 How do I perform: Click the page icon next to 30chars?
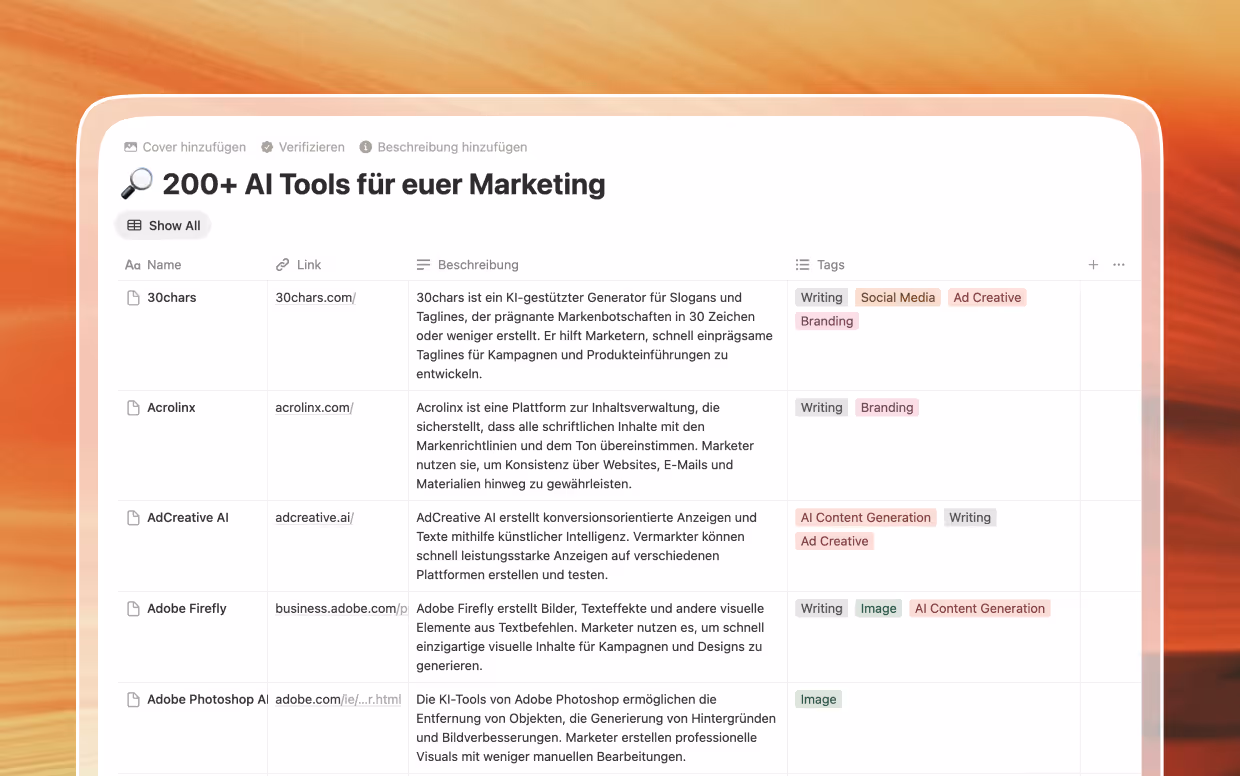[133, 296]
